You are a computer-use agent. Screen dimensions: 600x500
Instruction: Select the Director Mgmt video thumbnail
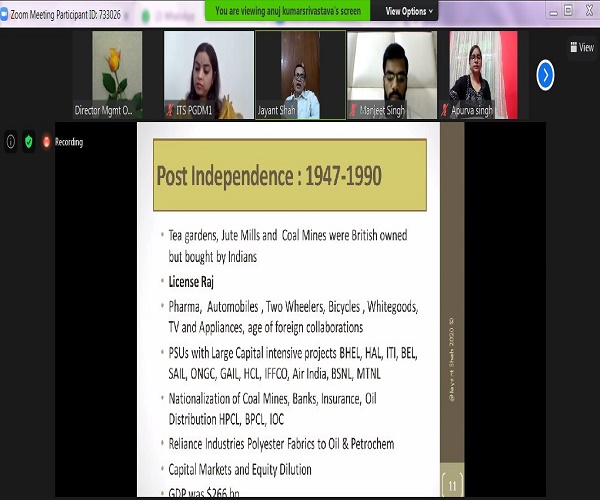pos(117,75)
